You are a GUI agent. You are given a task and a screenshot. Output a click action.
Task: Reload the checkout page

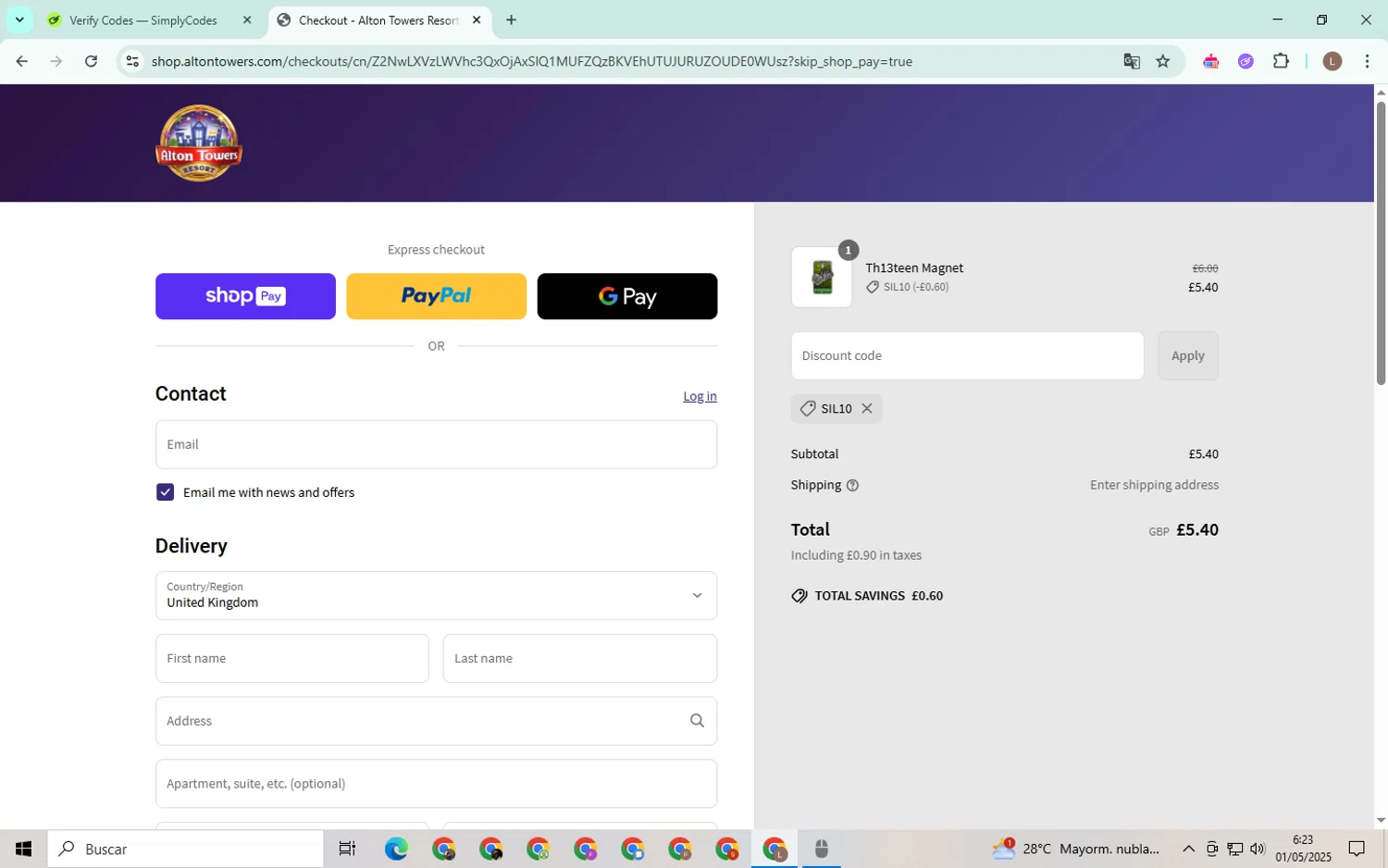coord(91,61)
